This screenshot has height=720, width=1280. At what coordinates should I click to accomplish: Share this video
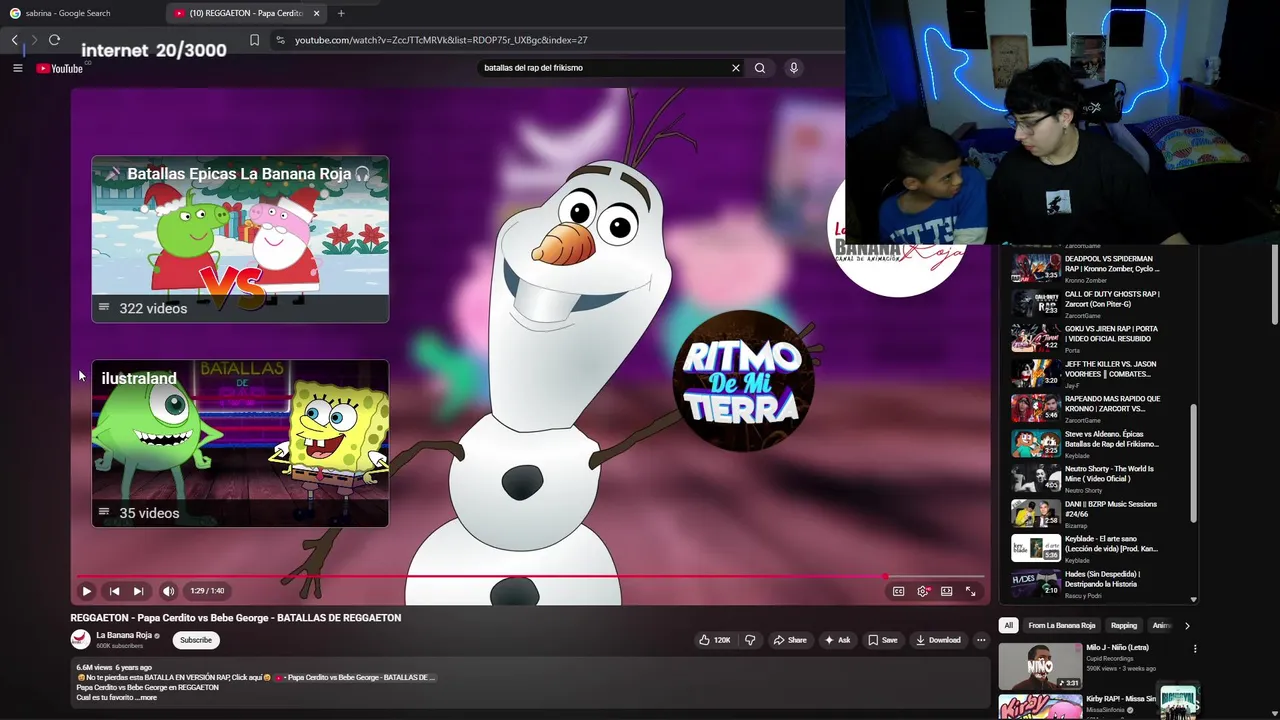click(790, 640)
